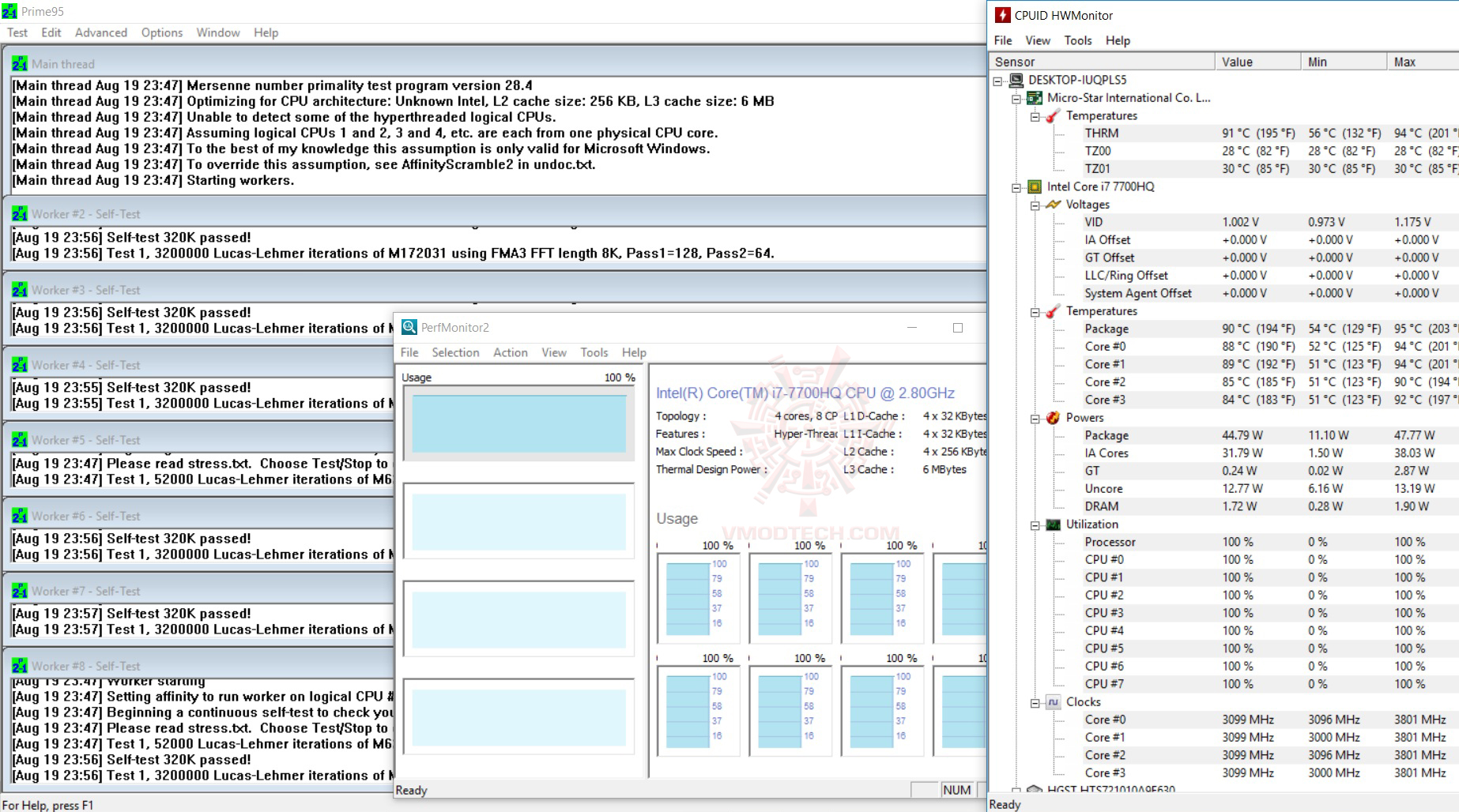Collapse the DESKTOP-IUQPLS5 tree node
The width and height of the screenshot is (1459, 812).
(998, 81)
